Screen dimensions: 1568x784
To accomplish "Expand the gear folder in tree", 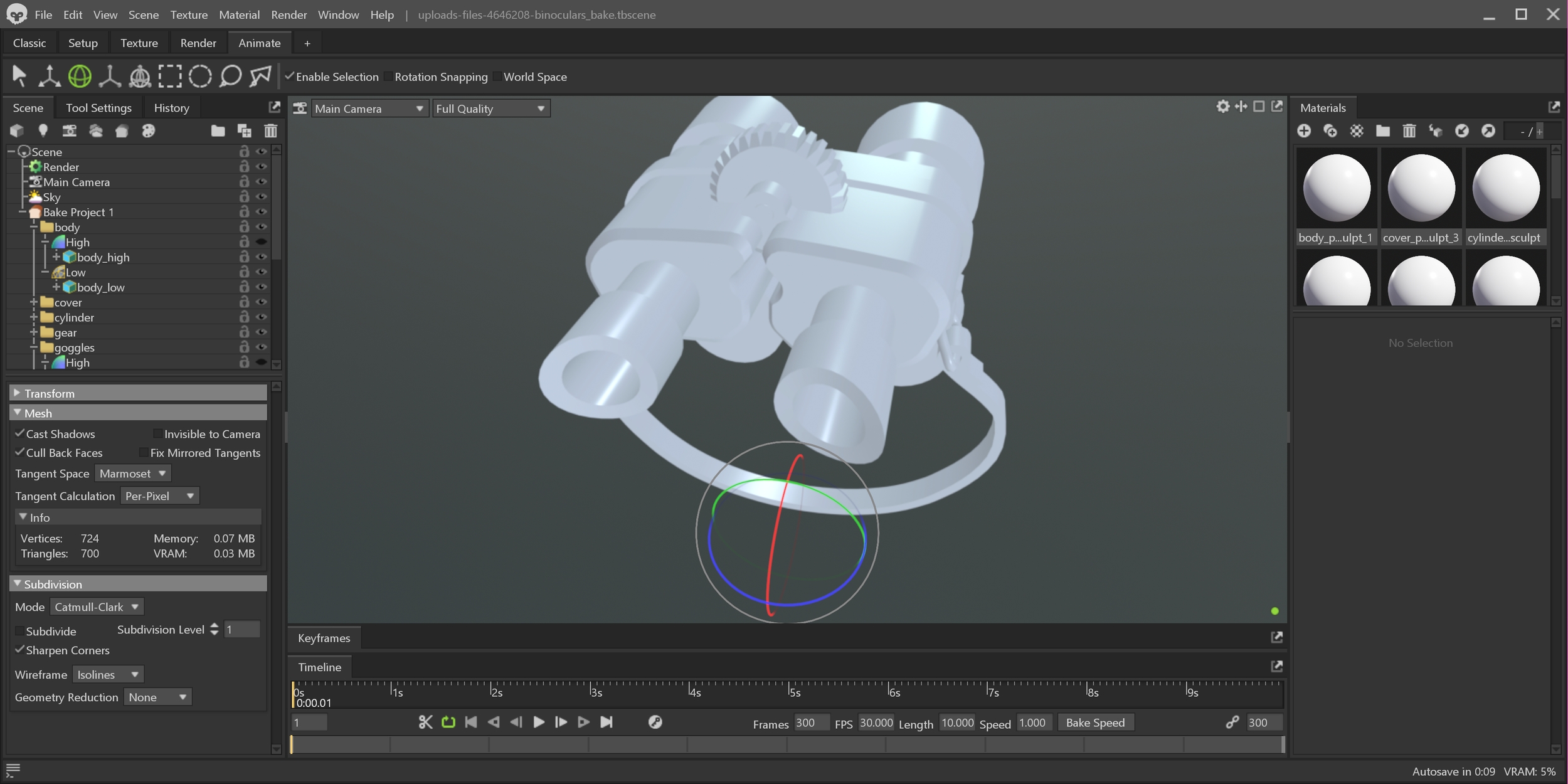I will pos(34,332).
